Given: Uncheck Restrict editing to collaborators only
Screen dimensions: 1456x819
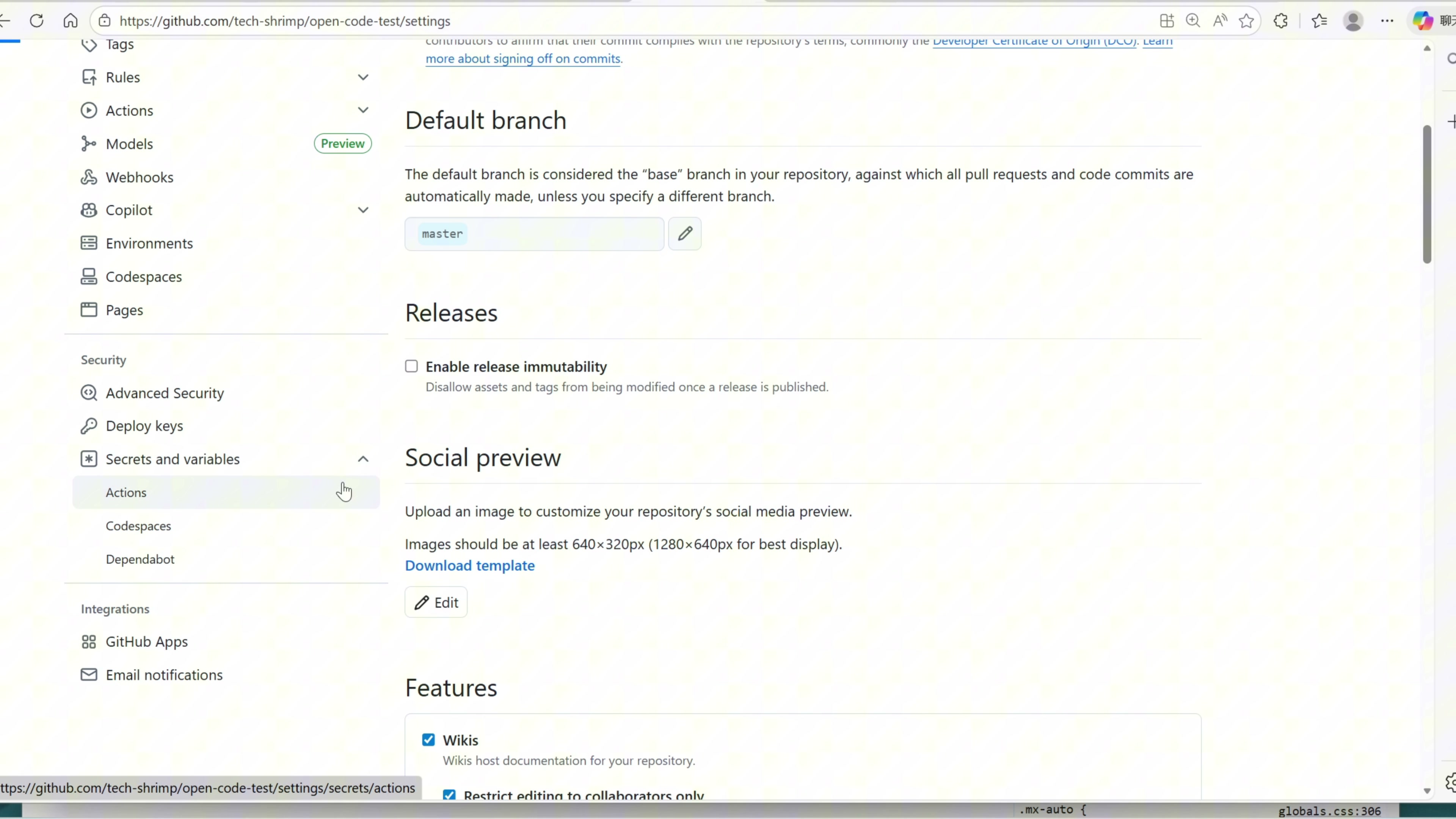Looking at the screenshot, I should (449, 795).
